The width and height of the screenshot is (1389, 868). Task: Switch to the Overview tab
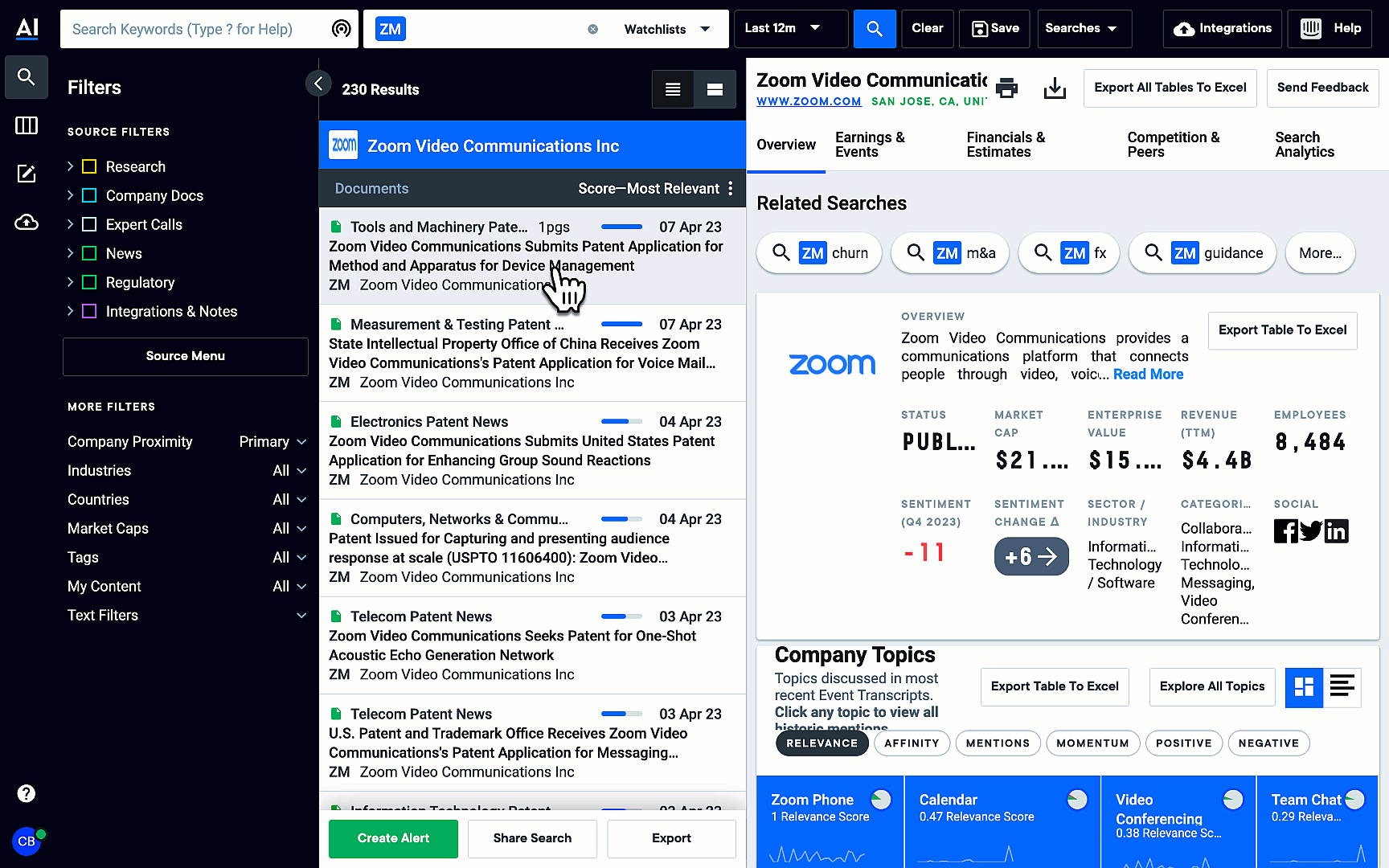[x=786, y=145]
